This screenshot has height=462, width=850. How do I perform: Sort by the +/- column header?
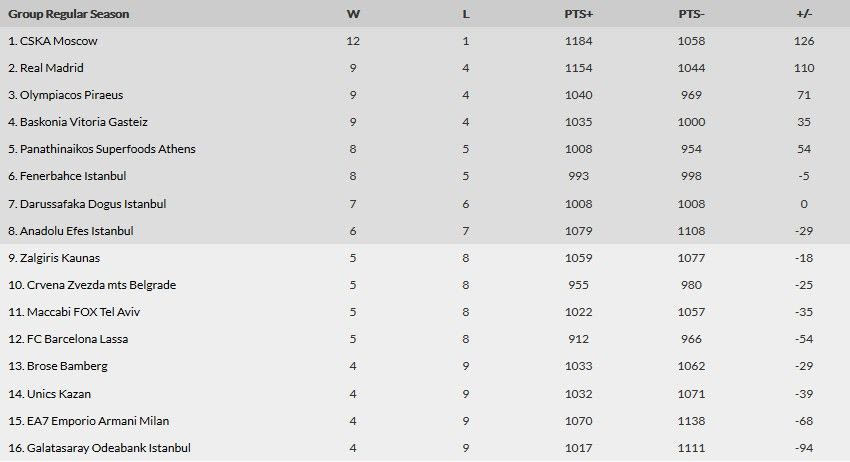(x=804, y=15)
